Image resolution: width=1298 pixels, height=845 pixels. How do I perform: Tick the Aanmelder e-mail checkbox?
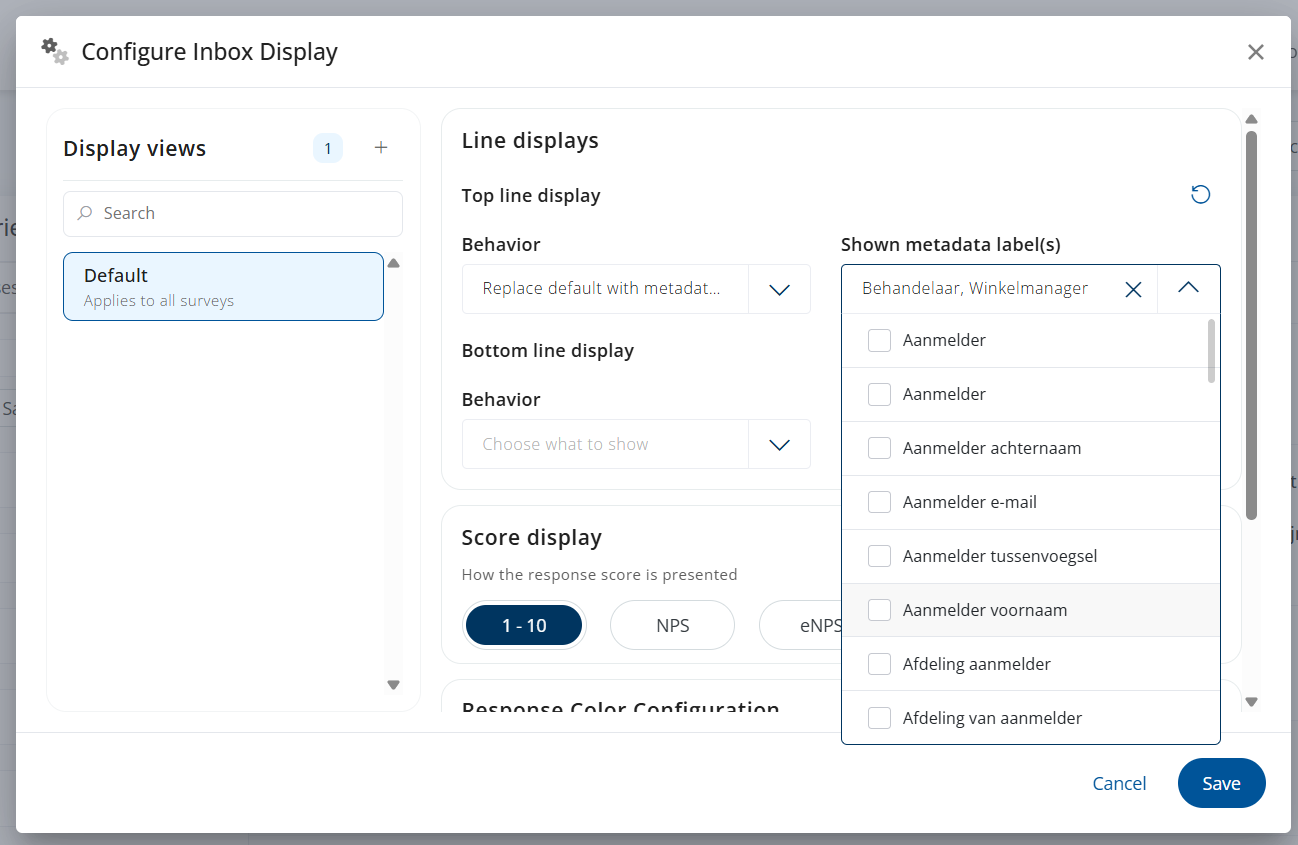(x=879, y=502)
